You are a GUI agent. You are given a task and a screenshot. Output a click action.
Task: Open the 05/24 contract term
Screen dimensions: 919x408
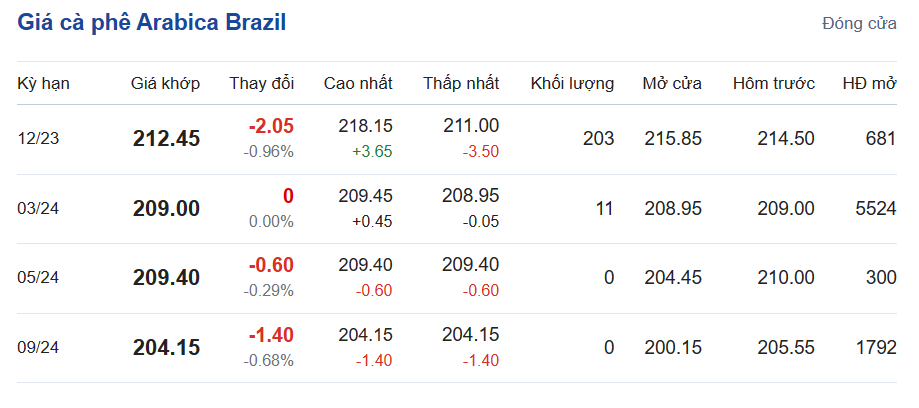point(39,278)
